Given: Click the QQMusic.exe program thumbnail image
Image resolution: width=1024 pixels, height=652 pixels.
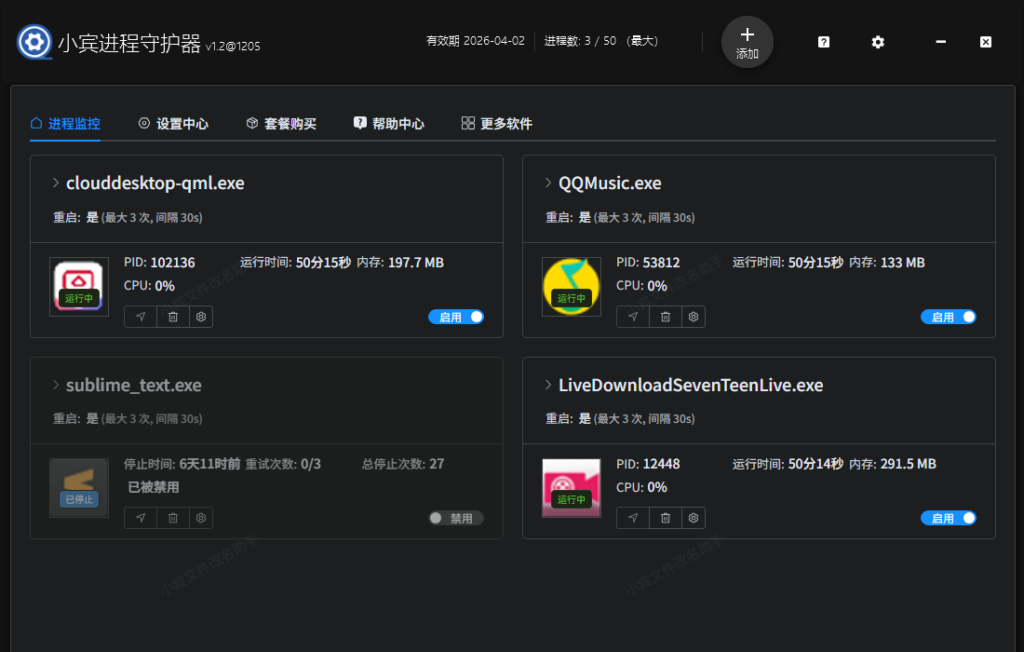Looking at the screenshot, I should 571,286.
